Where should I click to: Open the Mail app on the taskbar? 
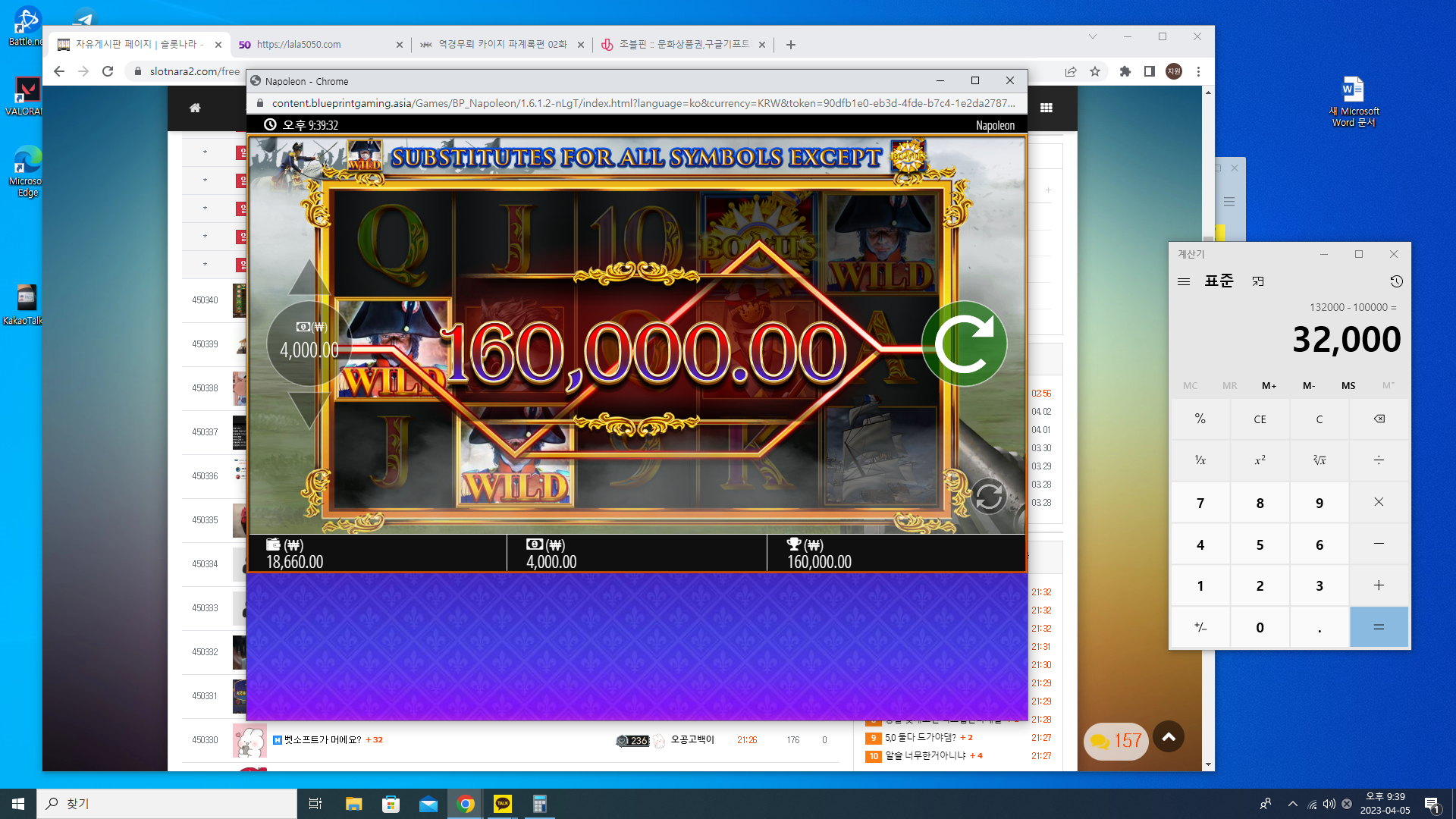[428, 804]
